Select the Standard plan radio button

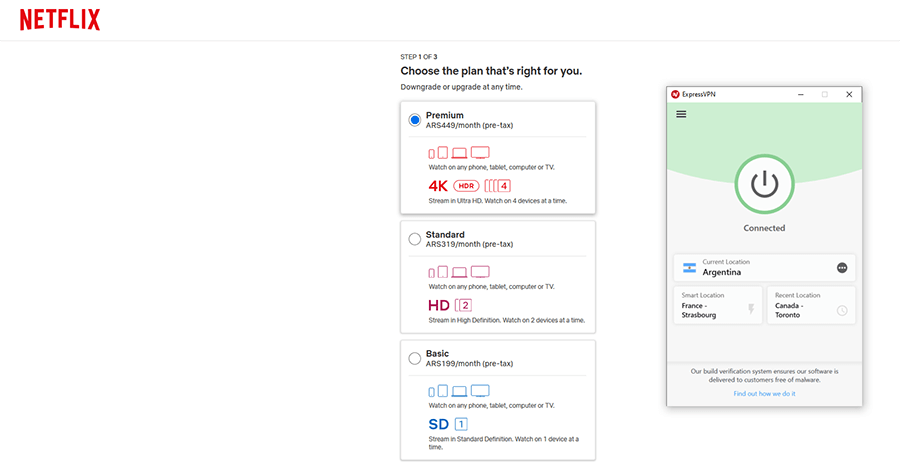point(414,239)
